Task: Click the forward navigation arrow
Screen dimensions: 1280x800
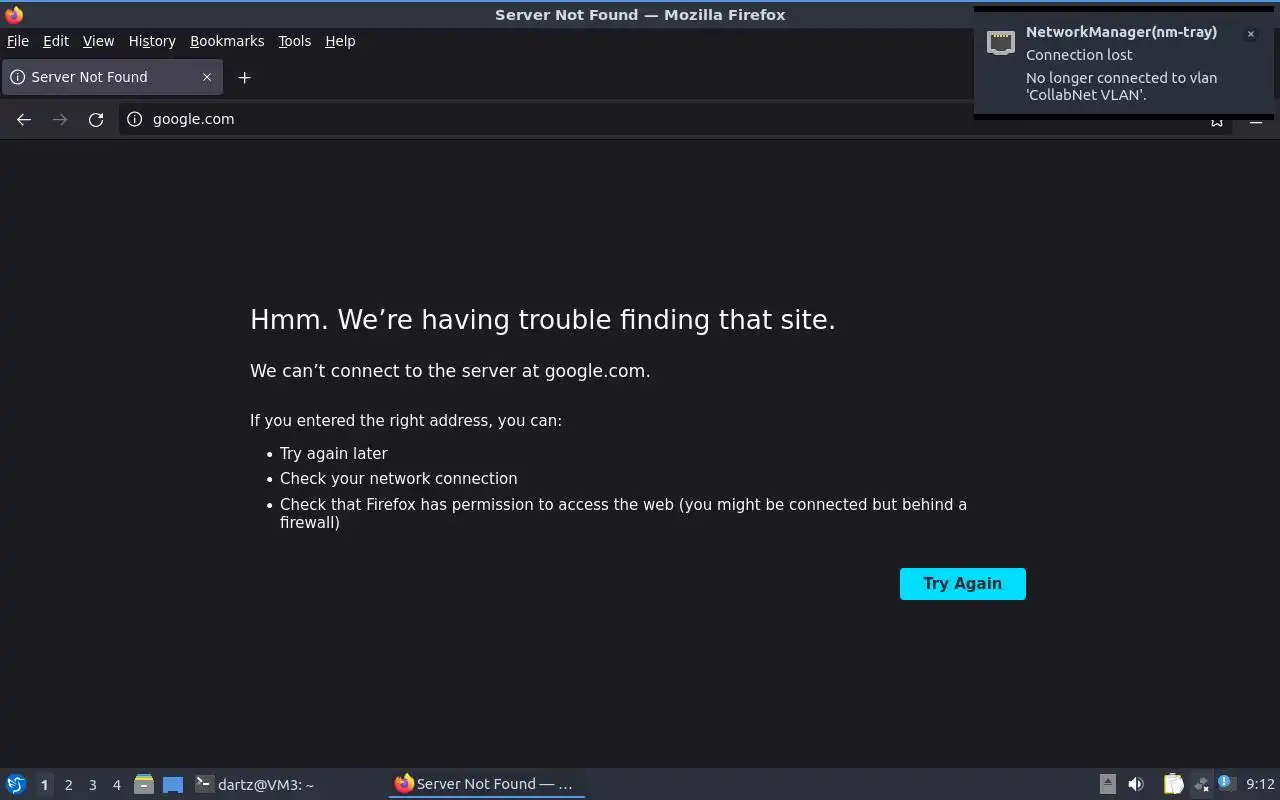Action: tap(60, 119)
